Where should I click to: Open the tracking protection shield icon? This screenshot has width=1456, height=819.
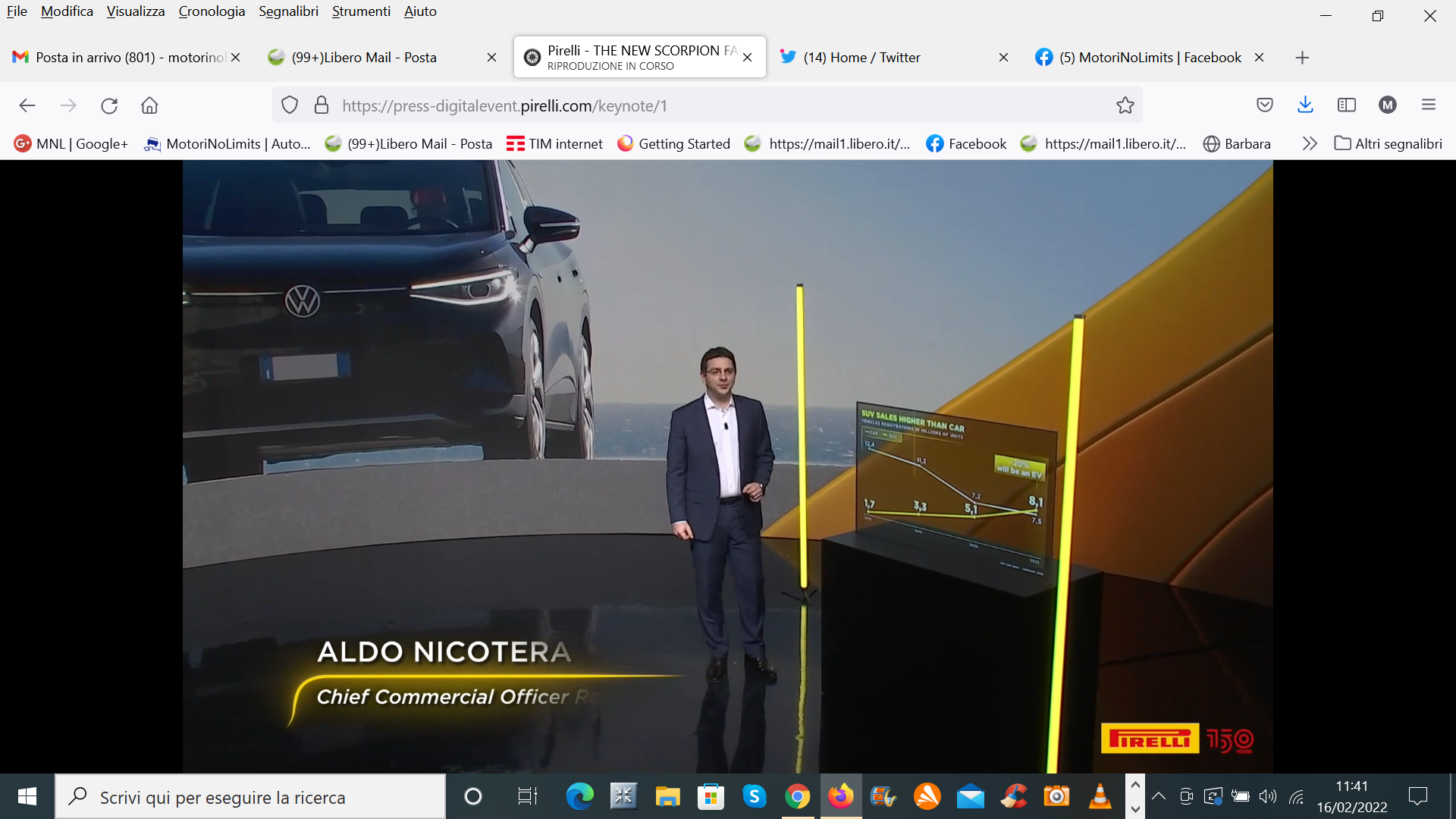(x=290, y=105)
